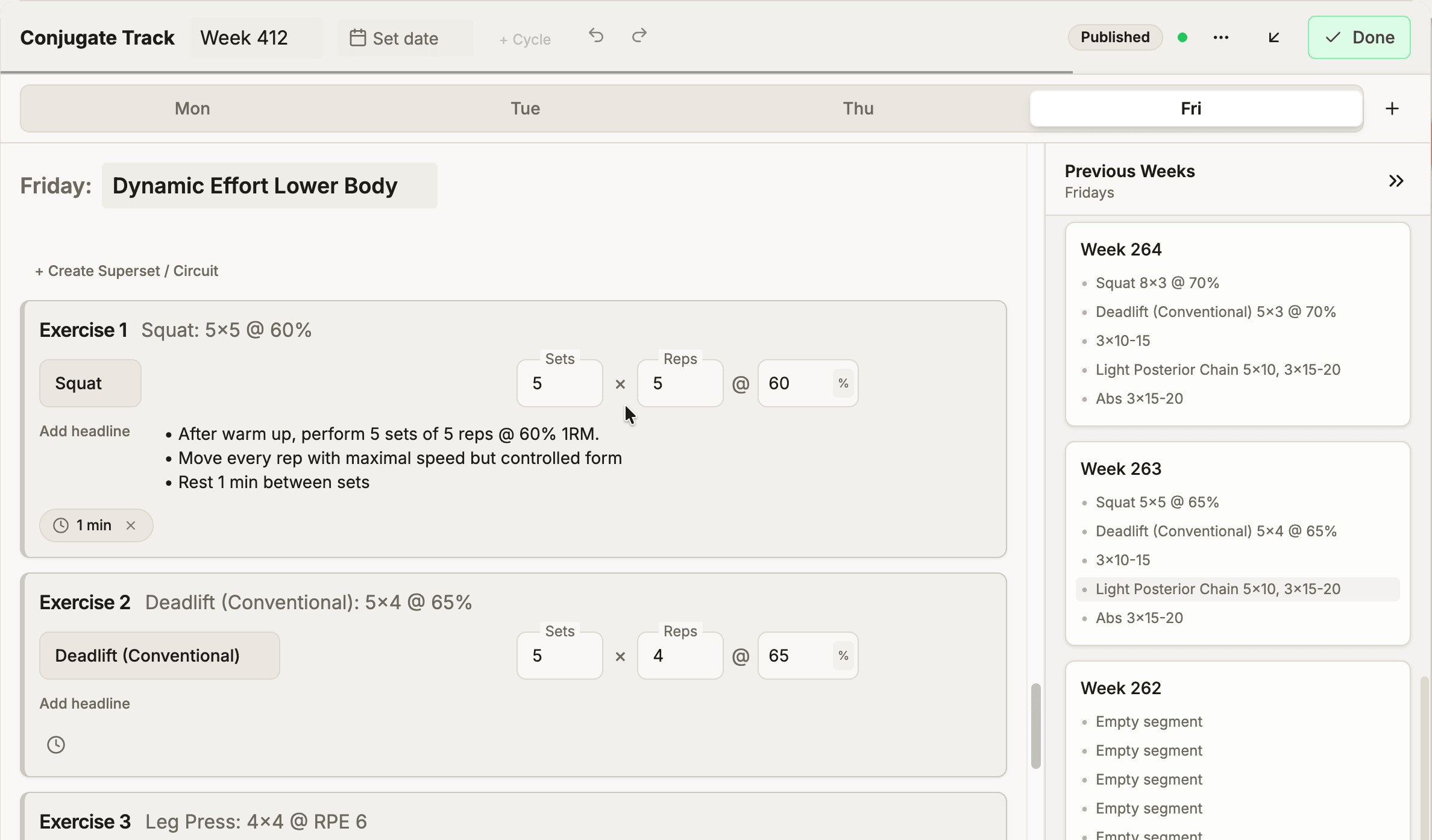Click Add headline under Deadlift
Screen dimensions: 1432x840
tap(85, 704)
